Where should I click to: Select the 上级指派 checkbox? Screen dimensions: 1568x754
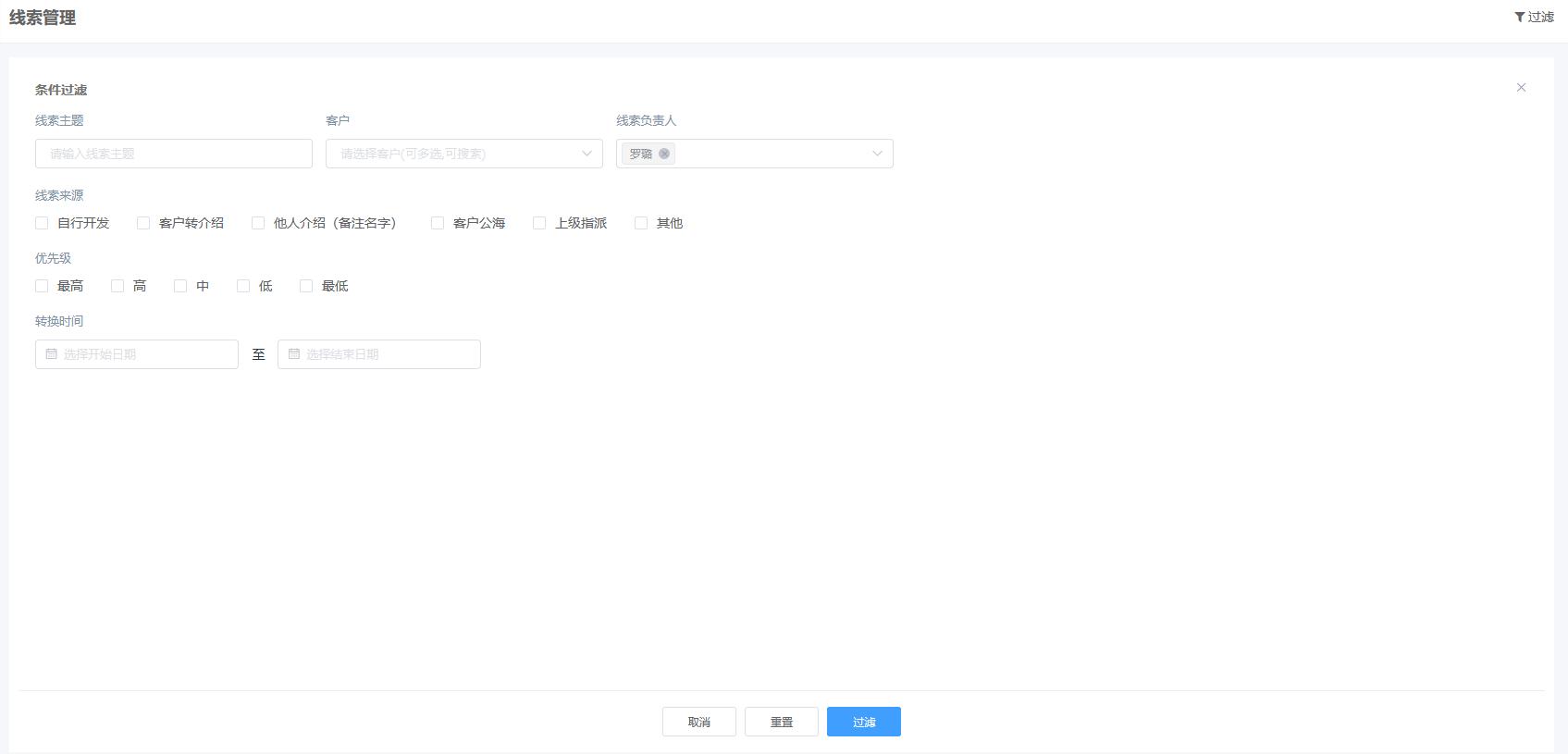click(x=539, y=223)
